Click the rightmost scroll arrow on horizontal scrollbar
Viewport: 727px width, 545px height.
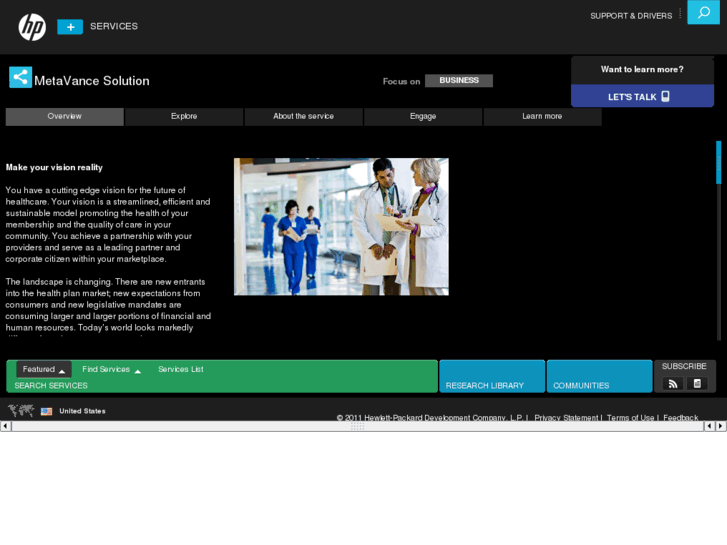point(721,426)
